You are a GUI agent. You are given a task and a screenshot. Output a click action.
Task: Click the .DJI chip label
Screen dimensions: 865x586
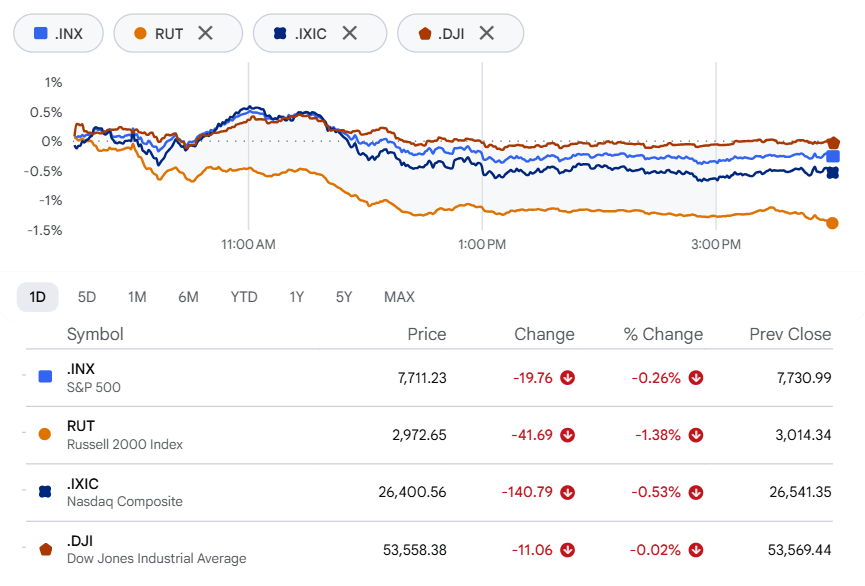click(x=451, y=34)
